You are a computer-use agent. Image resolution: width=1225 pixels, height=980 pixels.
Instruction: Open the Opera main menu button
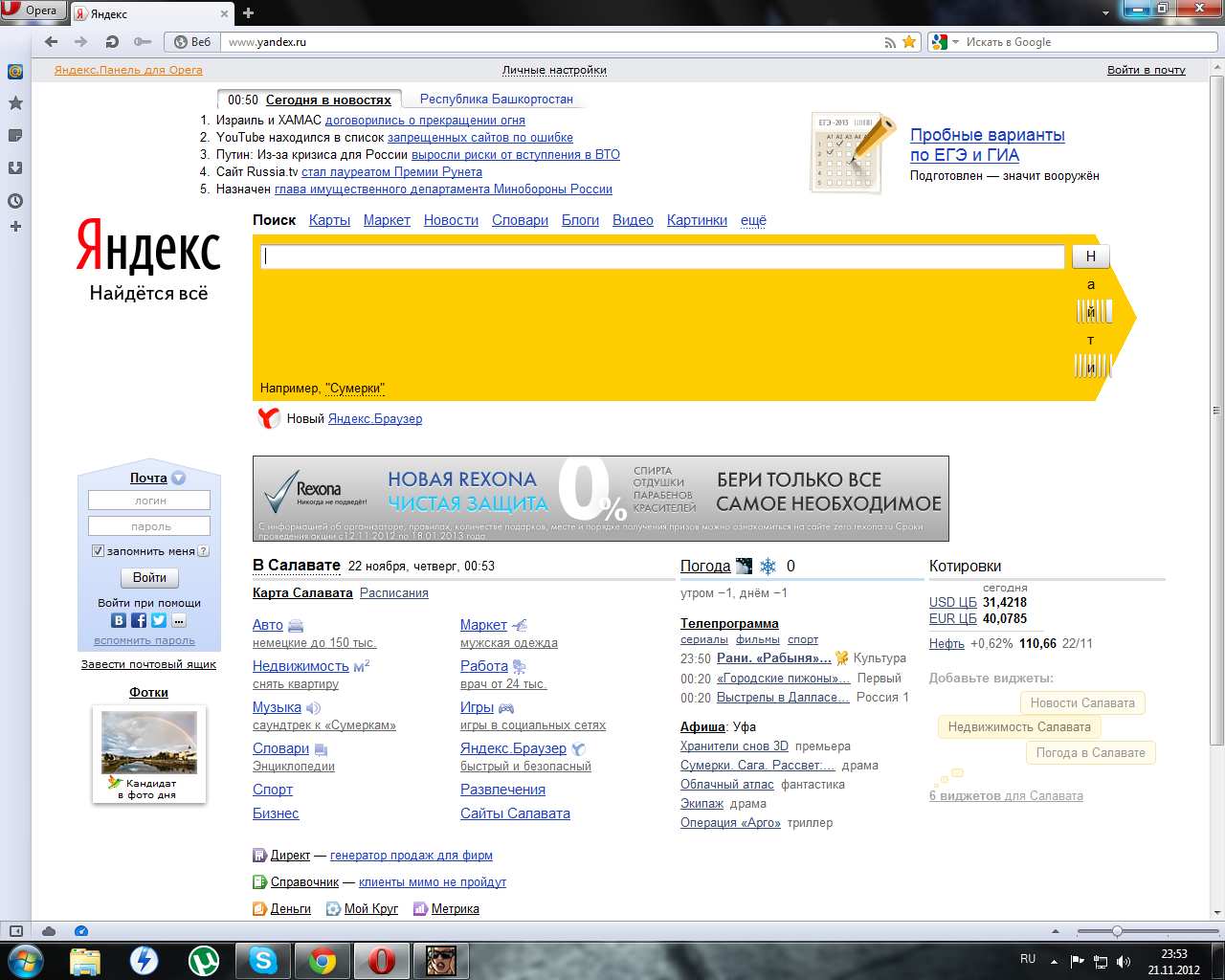[x=33, y=11]
